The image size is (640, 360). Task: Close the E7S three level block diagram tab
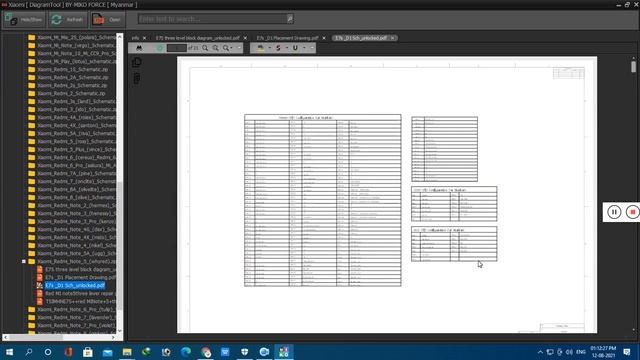pyautogui.click(x=245, y=38)
